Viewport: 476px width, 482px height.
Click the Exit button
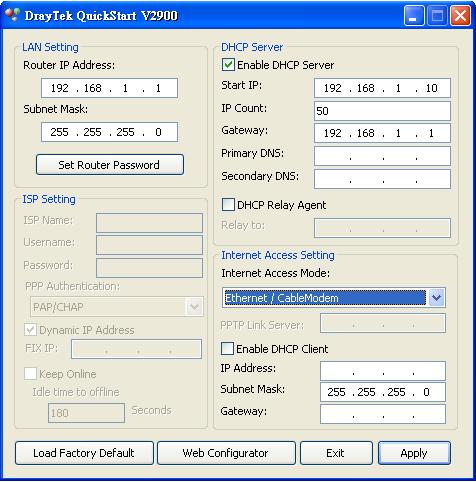coord(336,453)
